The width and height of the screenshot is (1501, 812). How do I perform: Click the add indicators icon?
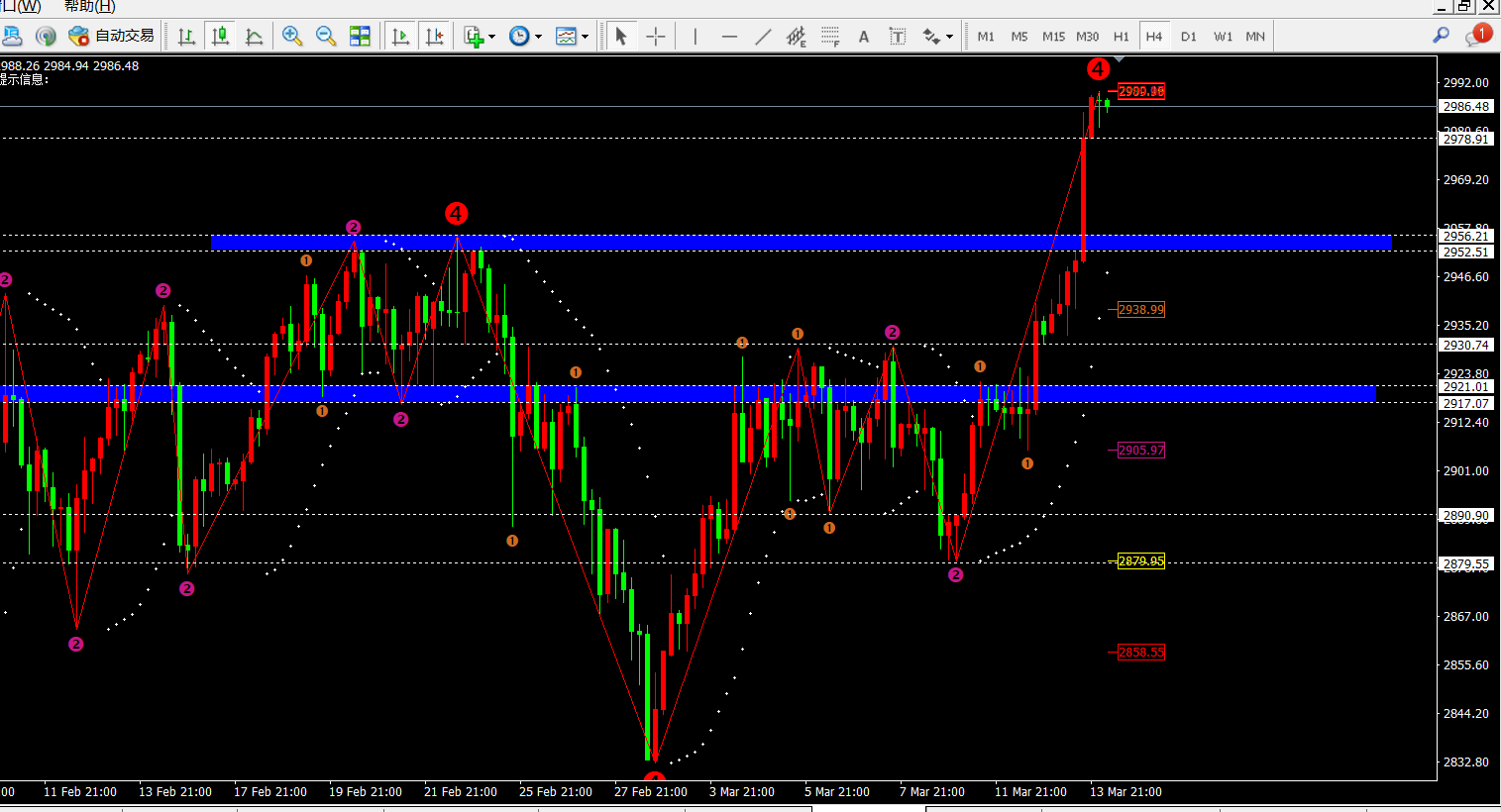click(x=474, y=37)
